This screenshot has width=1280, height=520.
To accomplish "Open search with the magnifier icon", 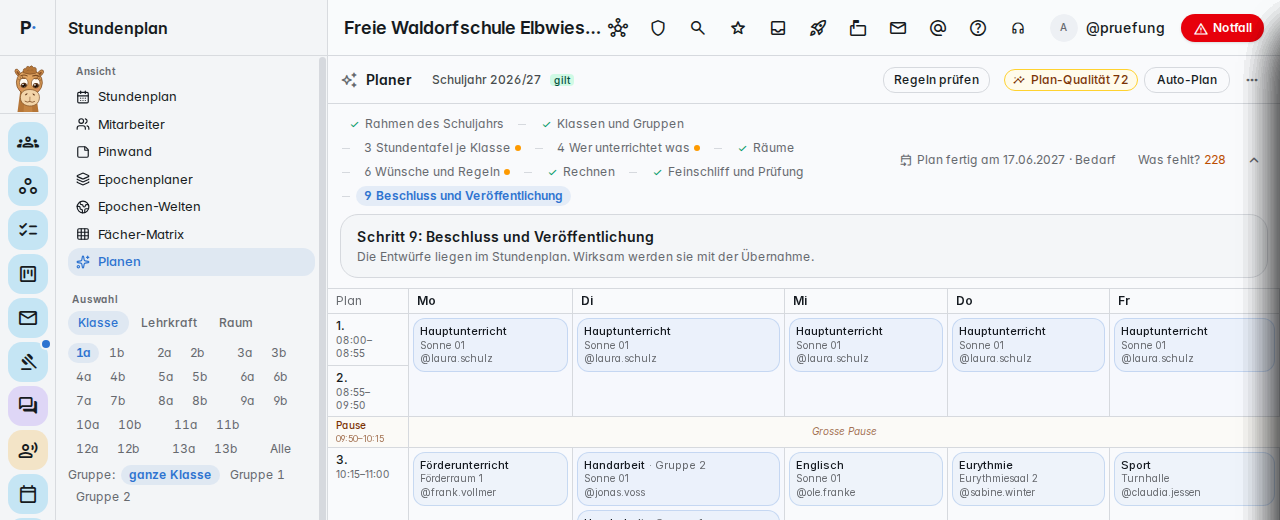I will pyautogui.click(x=698, y=28).
